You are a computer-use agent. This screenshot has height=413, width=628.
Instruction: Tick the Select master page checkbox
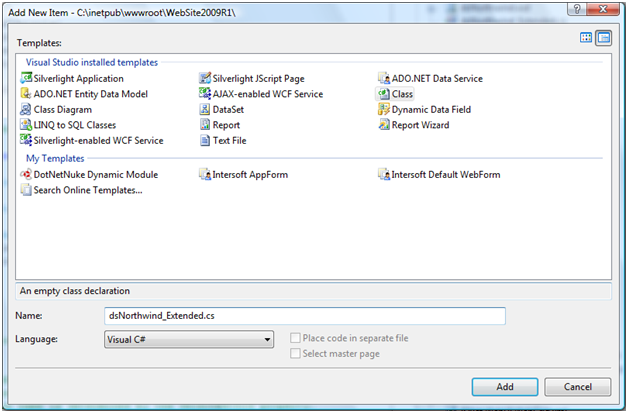(295, 353)
